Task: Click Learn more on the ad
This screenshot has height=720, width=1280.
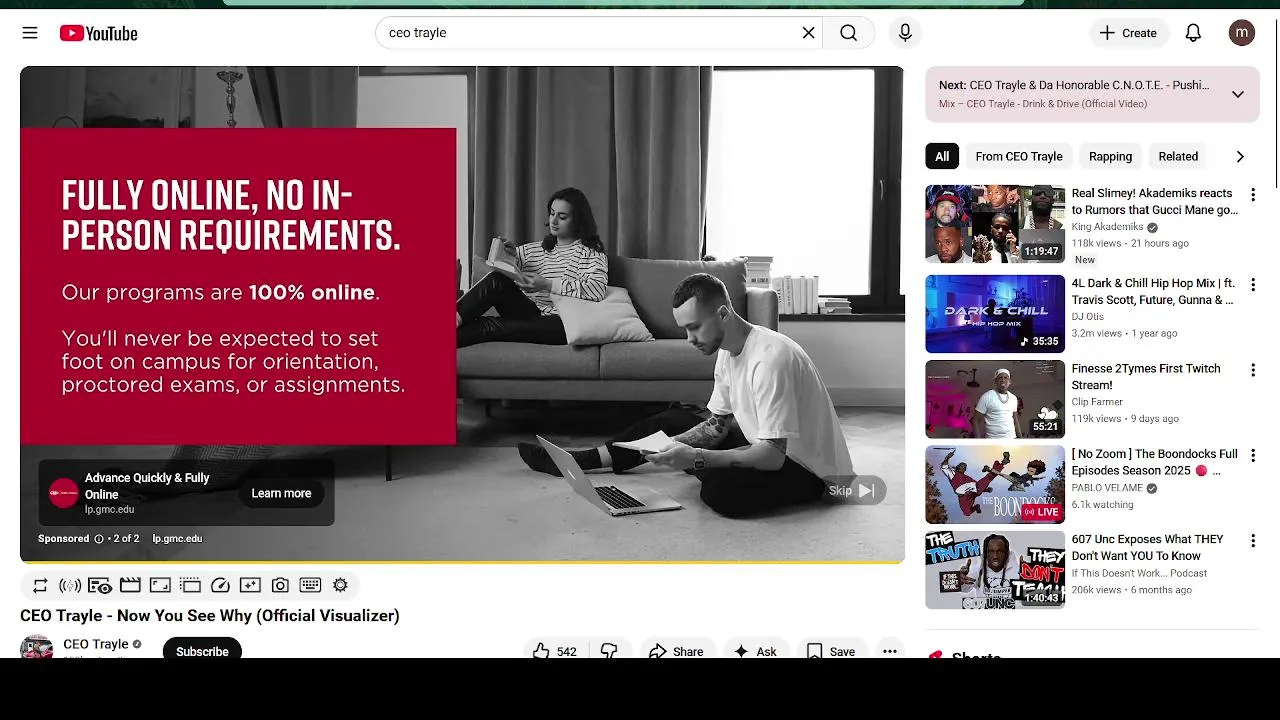Action: click(281, 493)
